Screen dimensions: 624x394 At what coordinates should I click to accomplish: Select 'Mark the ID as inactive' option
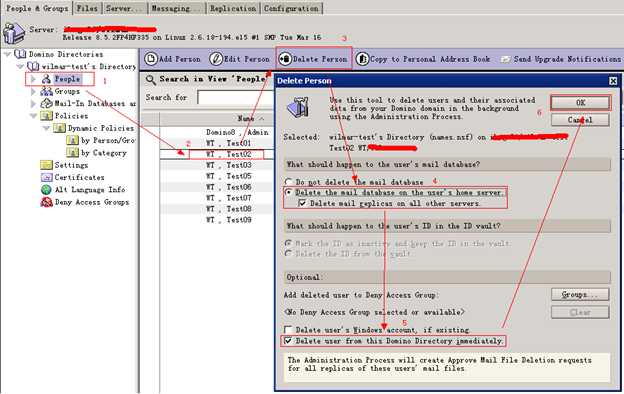pos(289,243)
